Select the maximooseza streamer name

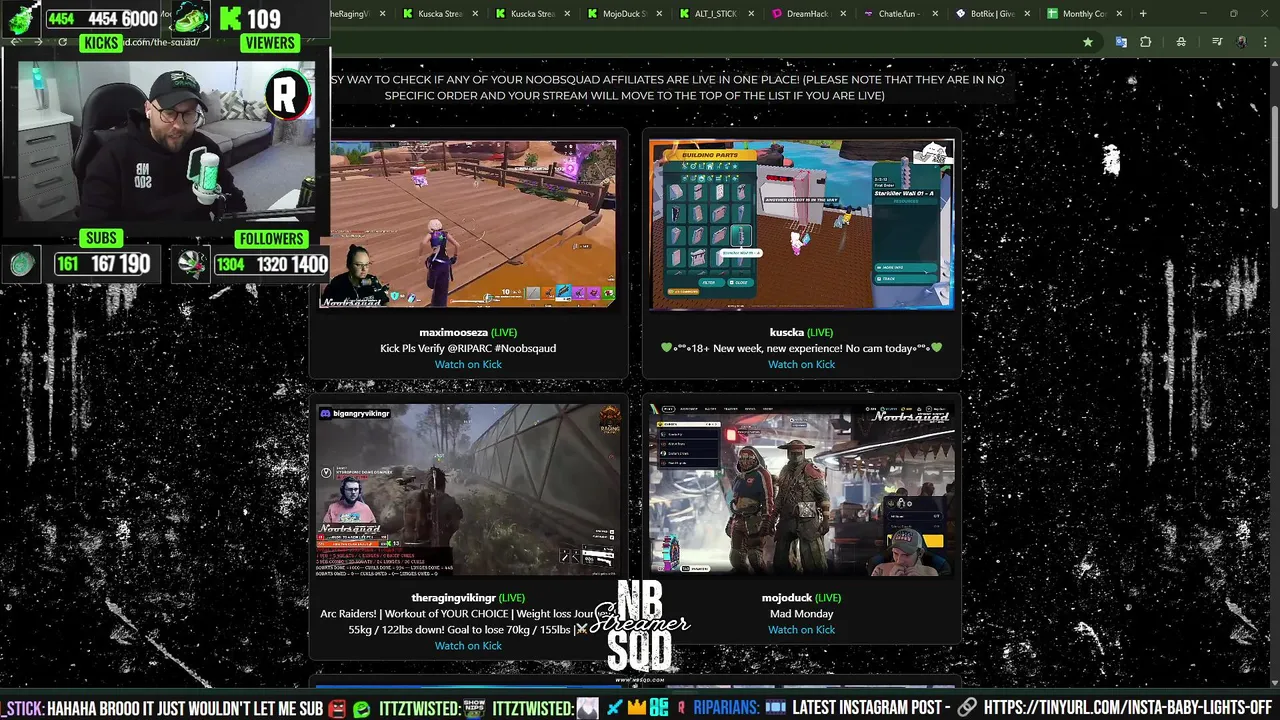click(453, 332)
